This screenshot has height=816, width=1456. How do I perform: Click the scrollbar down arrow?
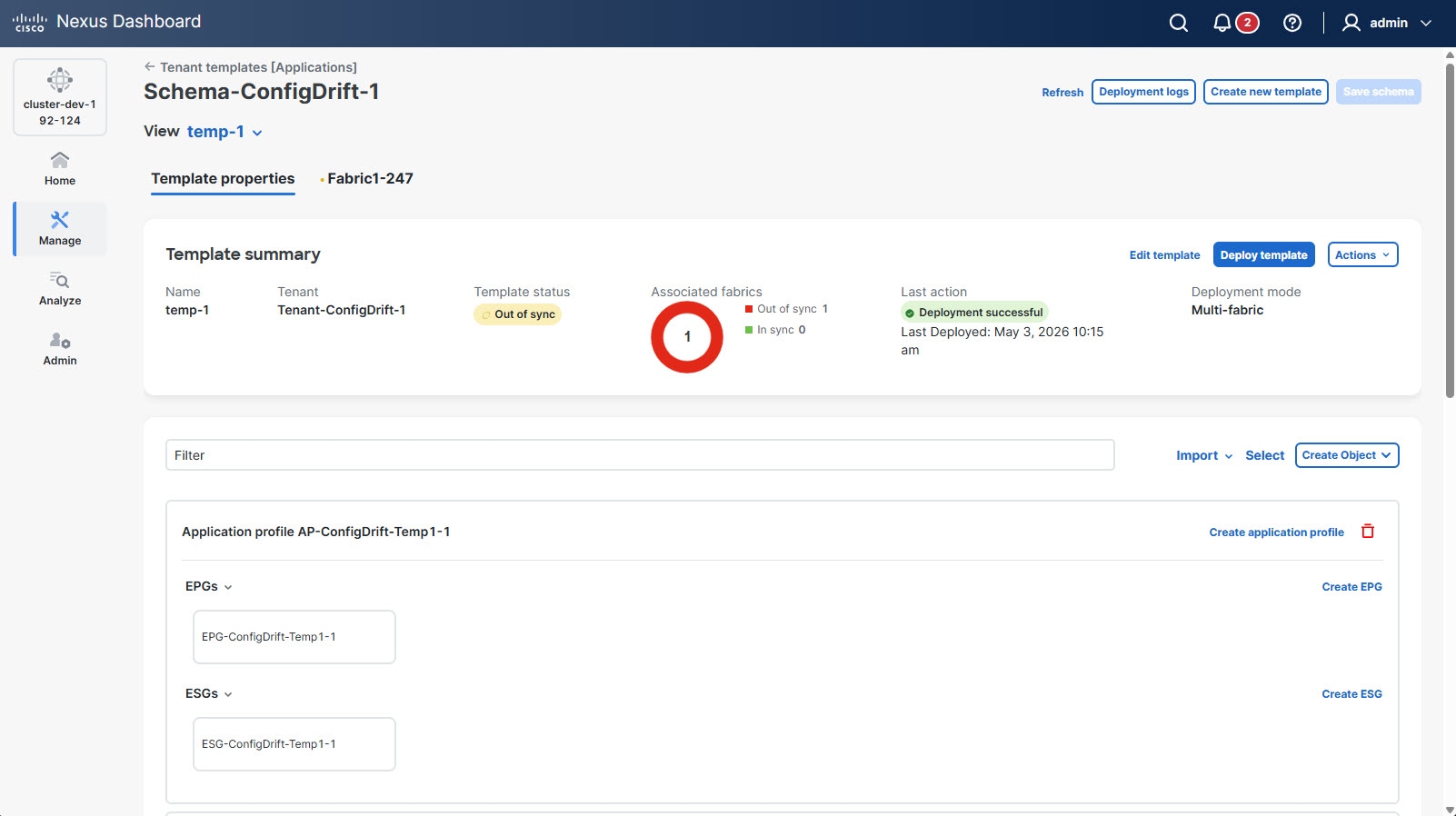(1450, 809)
